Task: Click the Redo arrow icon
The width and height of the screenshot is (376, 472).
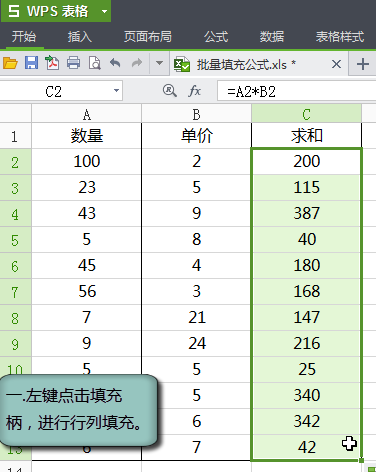Action: [137, 62]
